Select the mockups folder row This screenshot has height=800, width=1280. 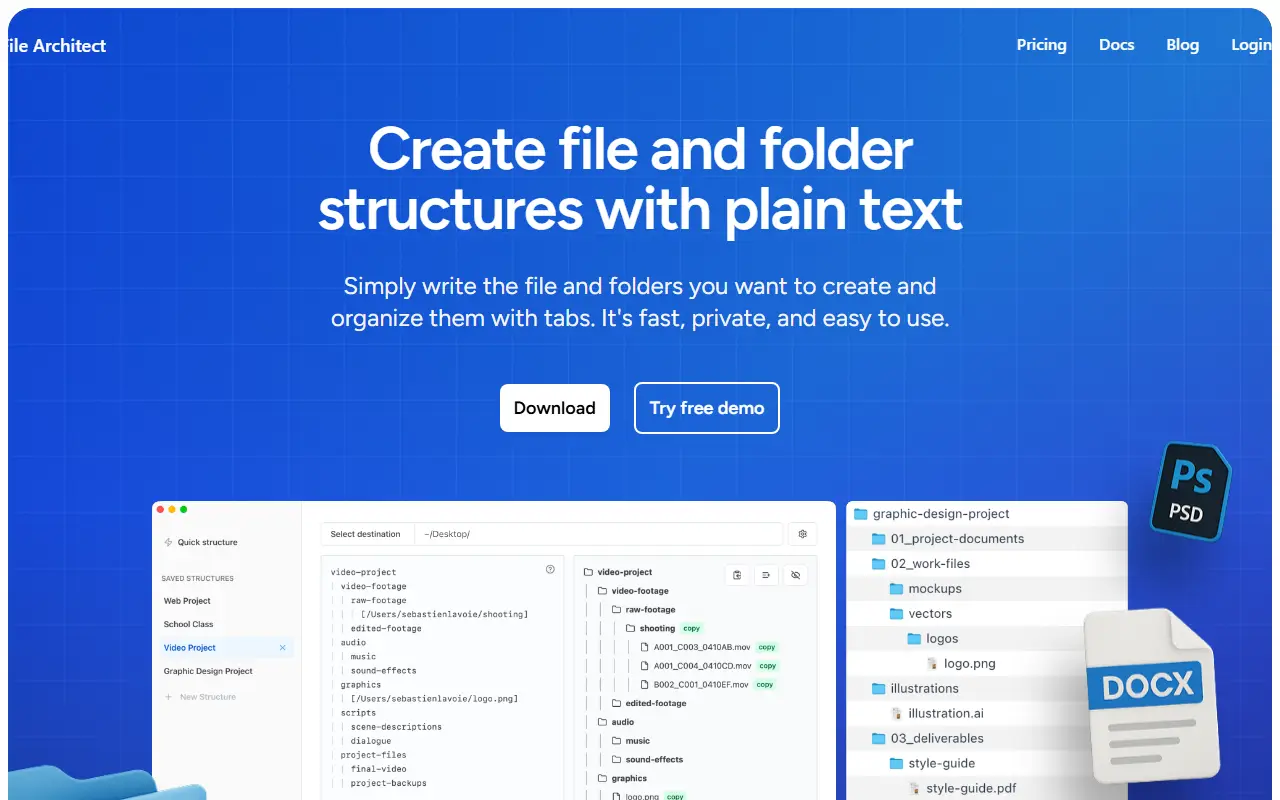point(987,589)
